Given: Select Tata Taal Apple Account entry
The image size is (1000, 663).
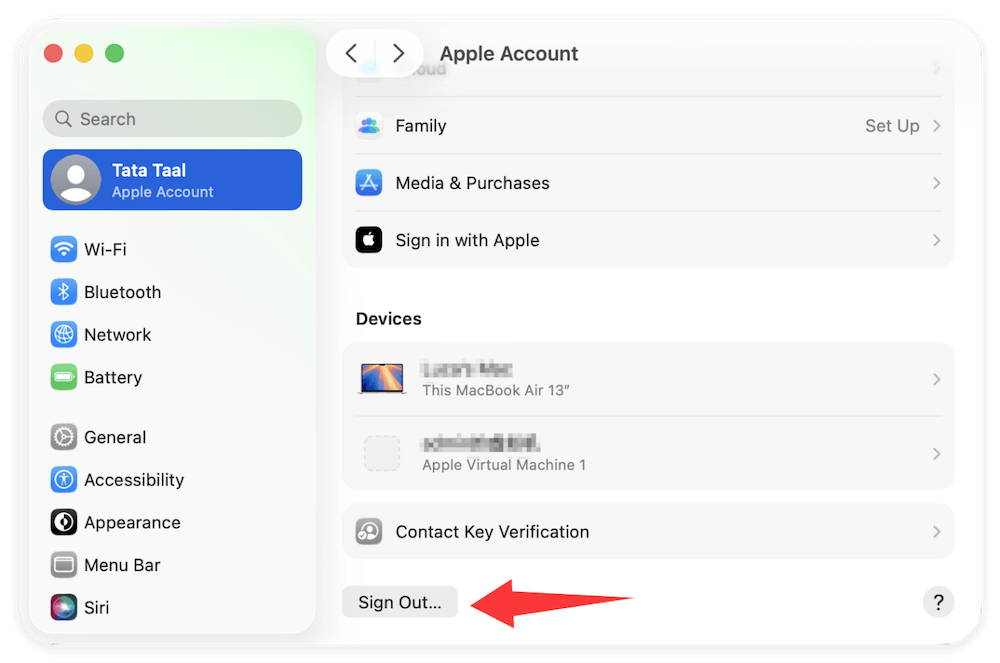Looking at the screenshot, I should (x=172, y=180).
